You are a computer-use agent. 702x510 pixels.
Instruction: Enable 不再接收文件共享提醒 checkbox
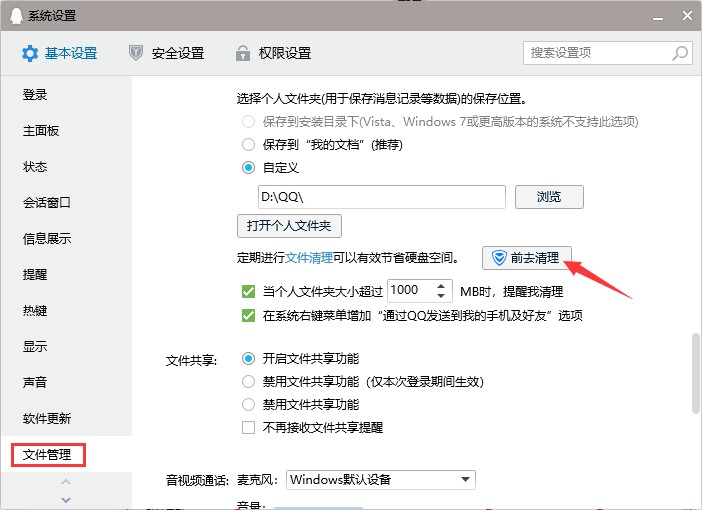(x=249, y=428)
